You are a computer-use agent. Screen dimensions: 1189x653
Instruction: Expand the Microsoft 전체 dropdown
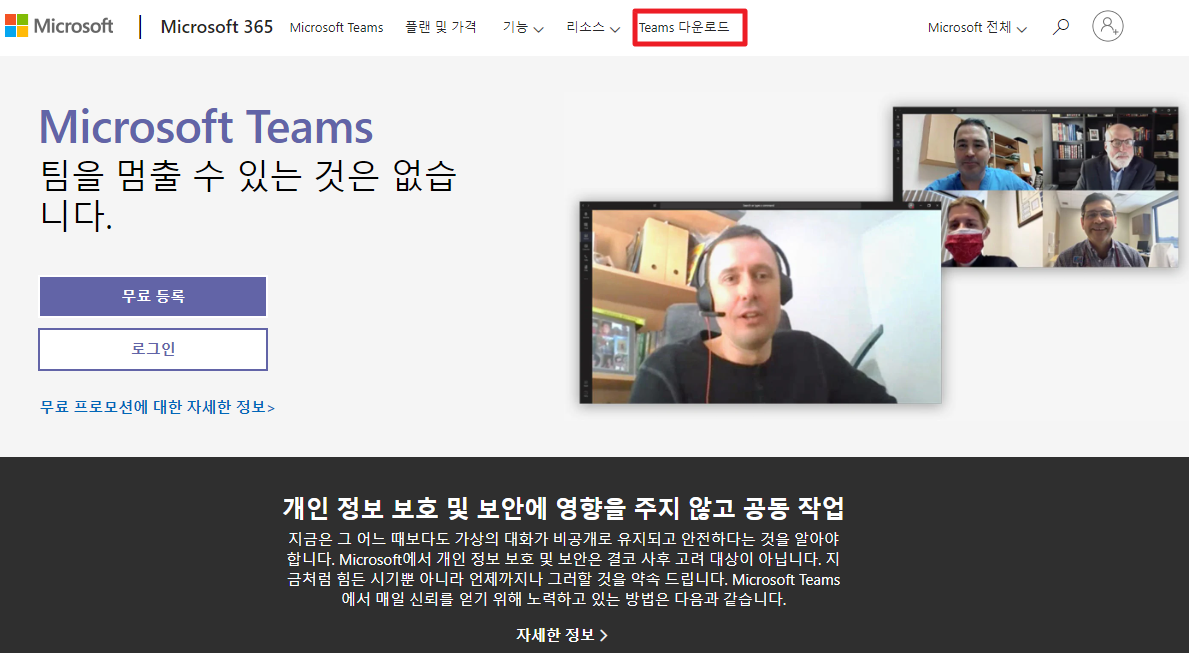coord(977,27)
